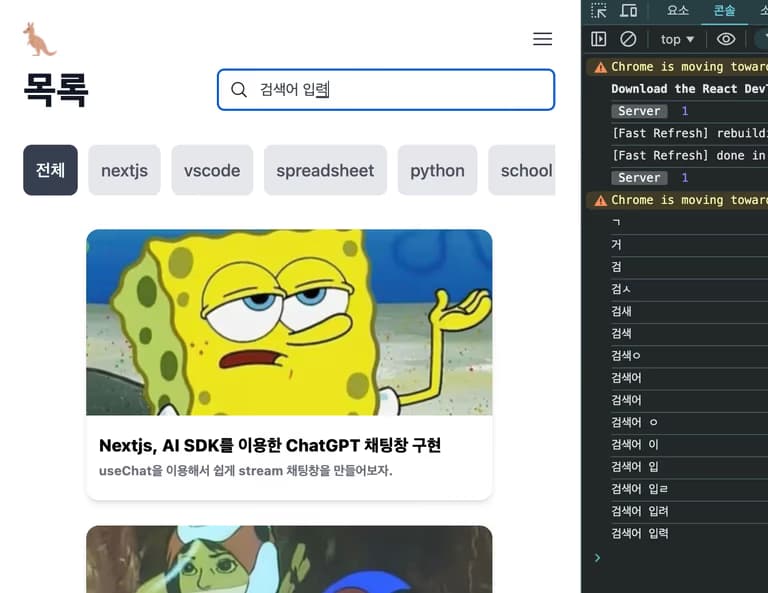The image size is (768, 593).
Task: Click the 목록 page heading
Action: tap(56, 90)
